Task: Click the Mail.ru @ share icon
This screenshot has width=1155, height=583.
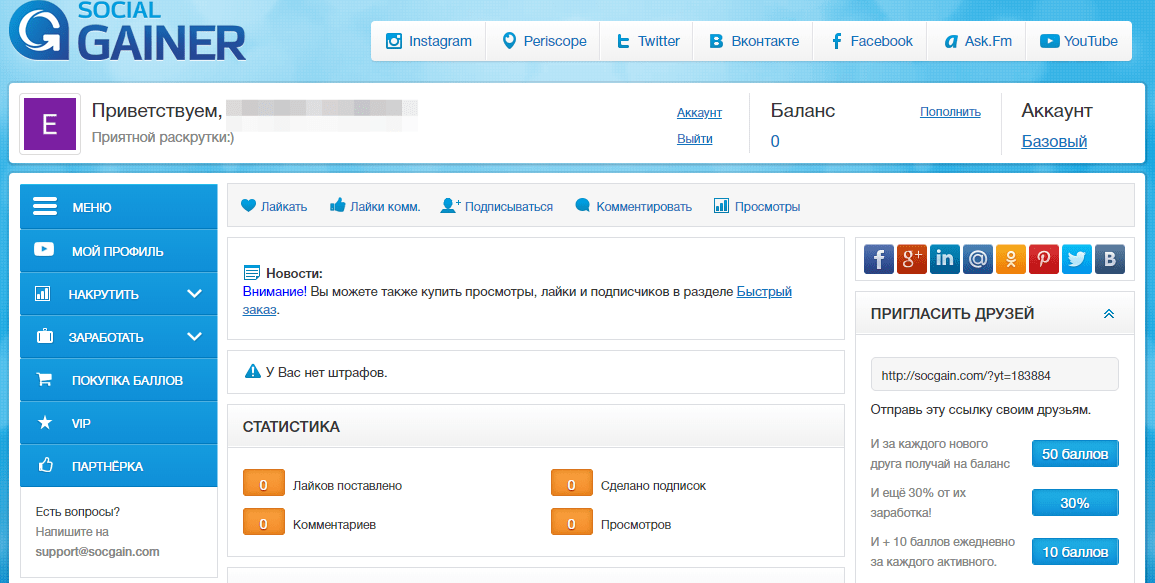Action: pyautogui.click(x=978, y=259)
